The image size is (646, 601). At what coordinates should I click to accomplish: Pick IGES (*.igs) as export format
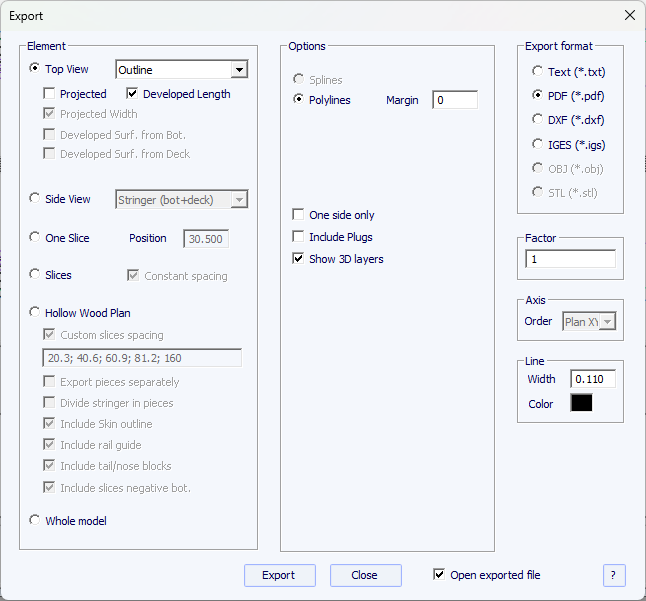pos(538,145)
